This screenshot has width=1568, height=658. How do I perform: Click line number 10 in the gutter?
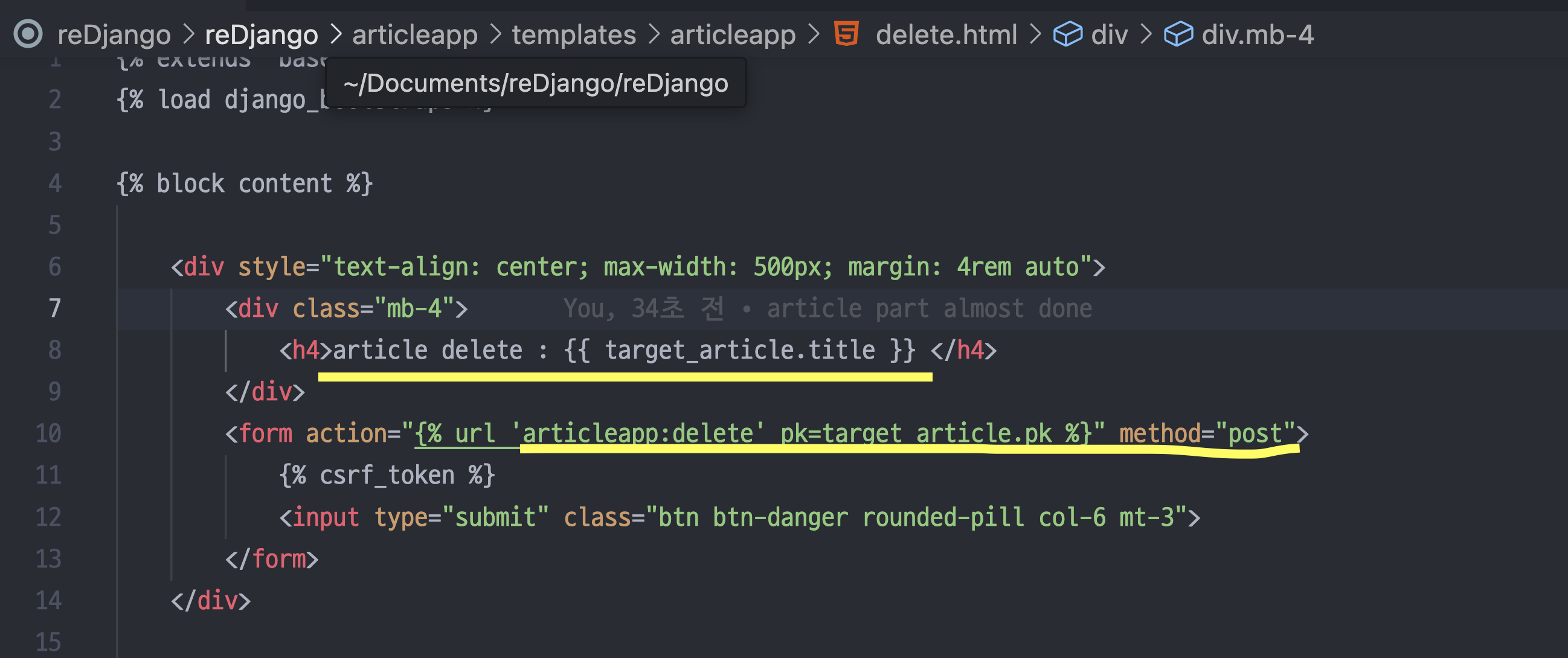[x=49, y=433]
